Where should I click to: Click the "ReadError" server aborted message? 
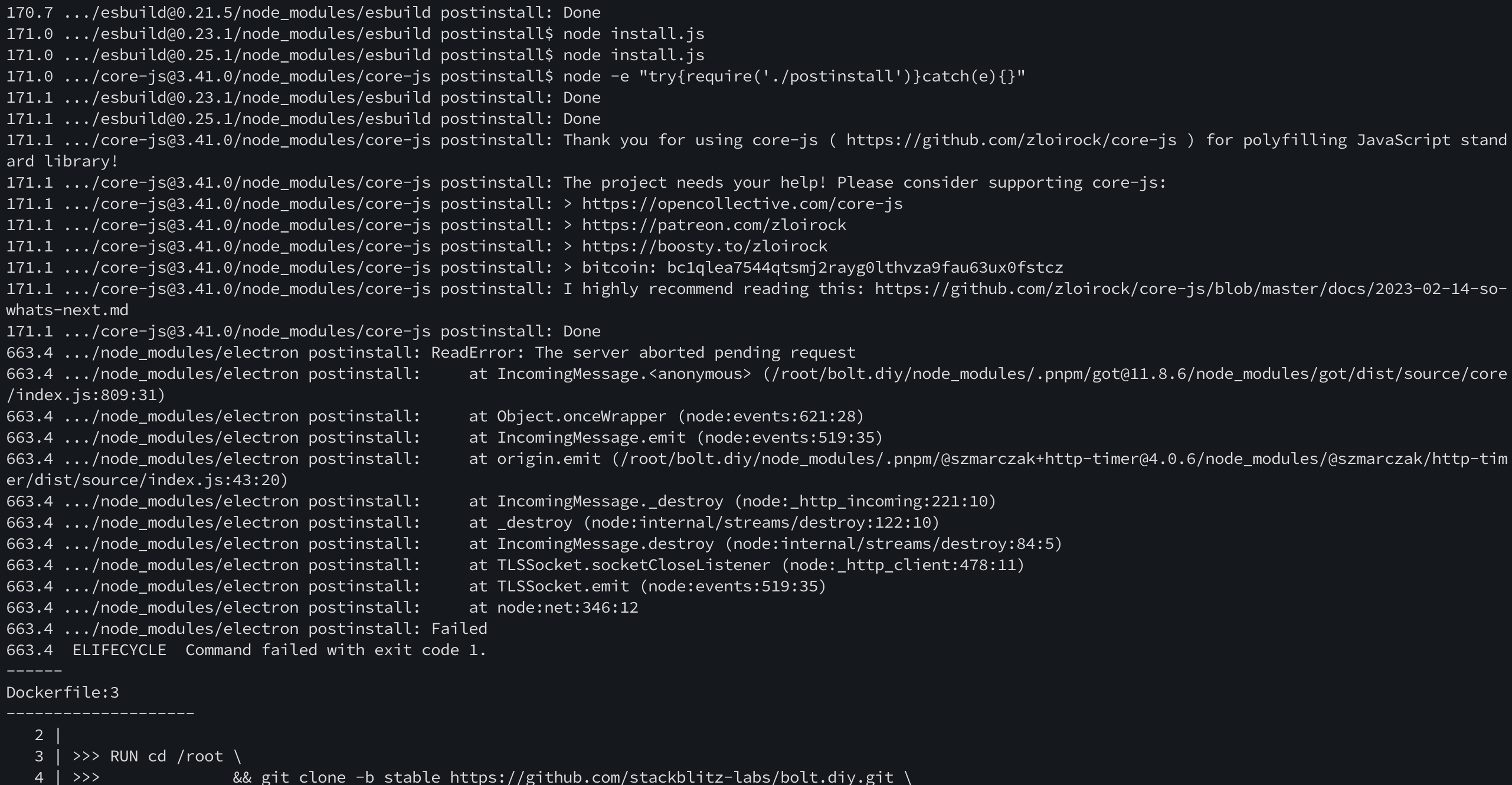click(x=643, y=353)
